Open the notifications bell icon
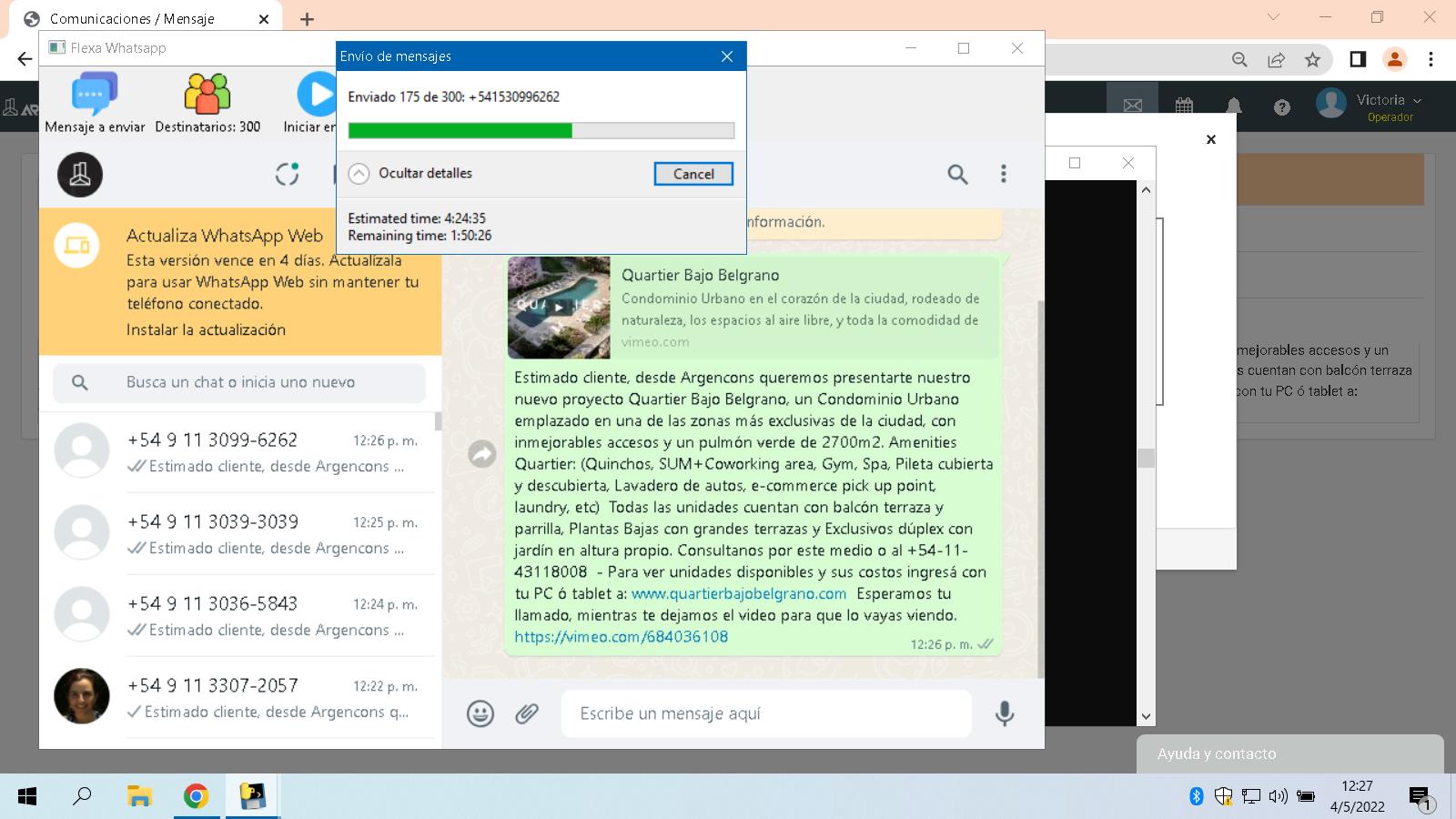 (1234, 106)
